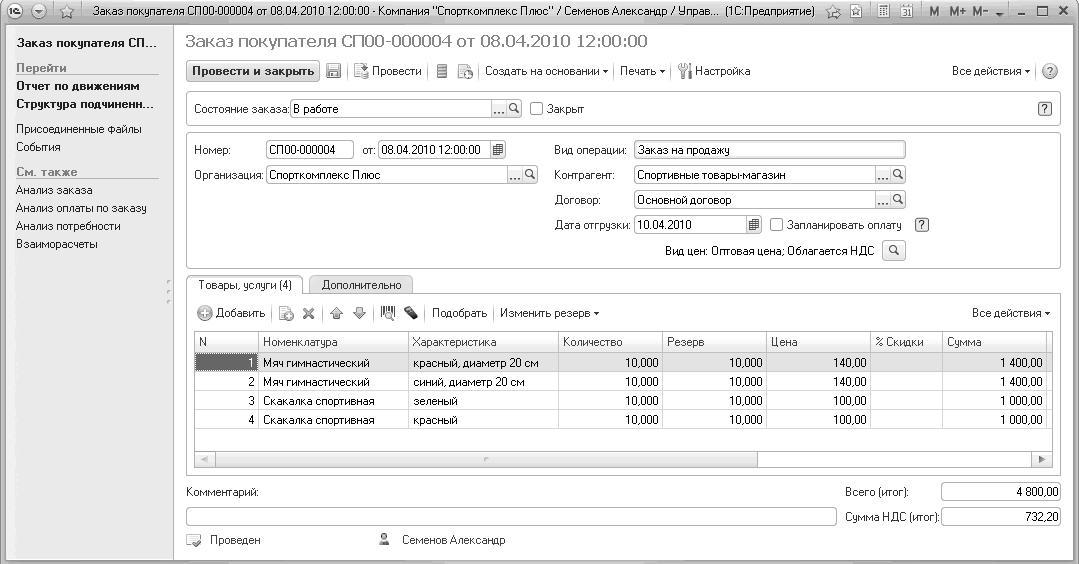The height and width of the screenshot is (564, 1079).
Task: Switch to the Дополнительно tab
Action: coord(361,285)
